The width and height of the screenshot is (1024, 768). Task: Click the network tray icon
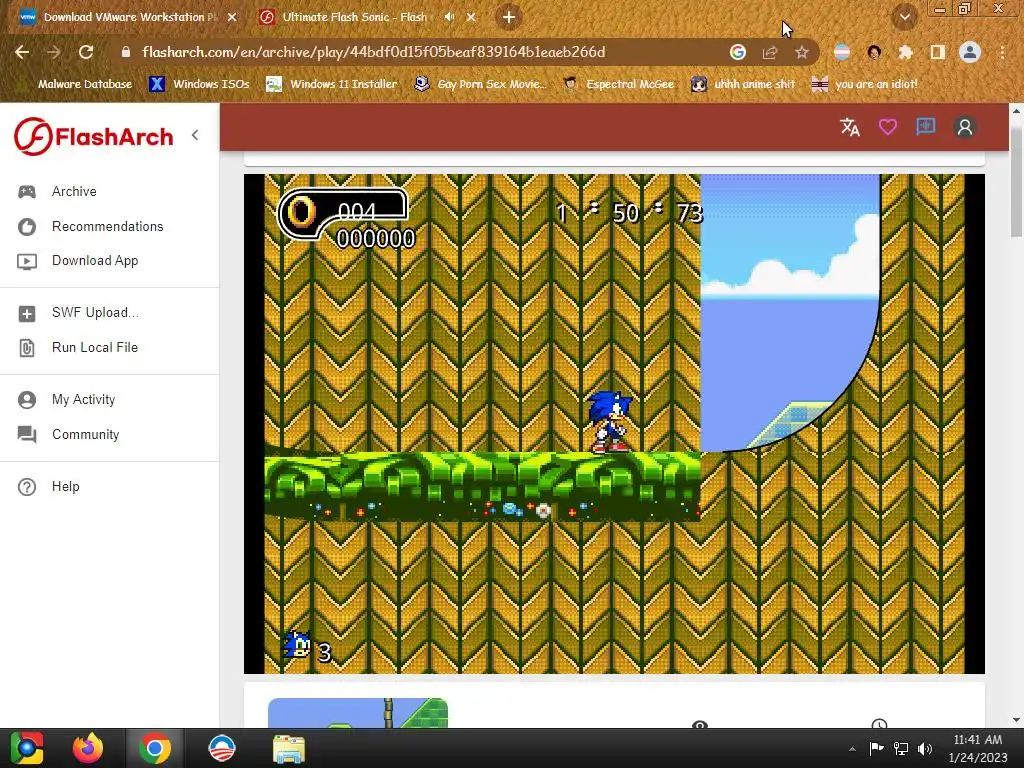pyautogui.click(x=901, y=749)
